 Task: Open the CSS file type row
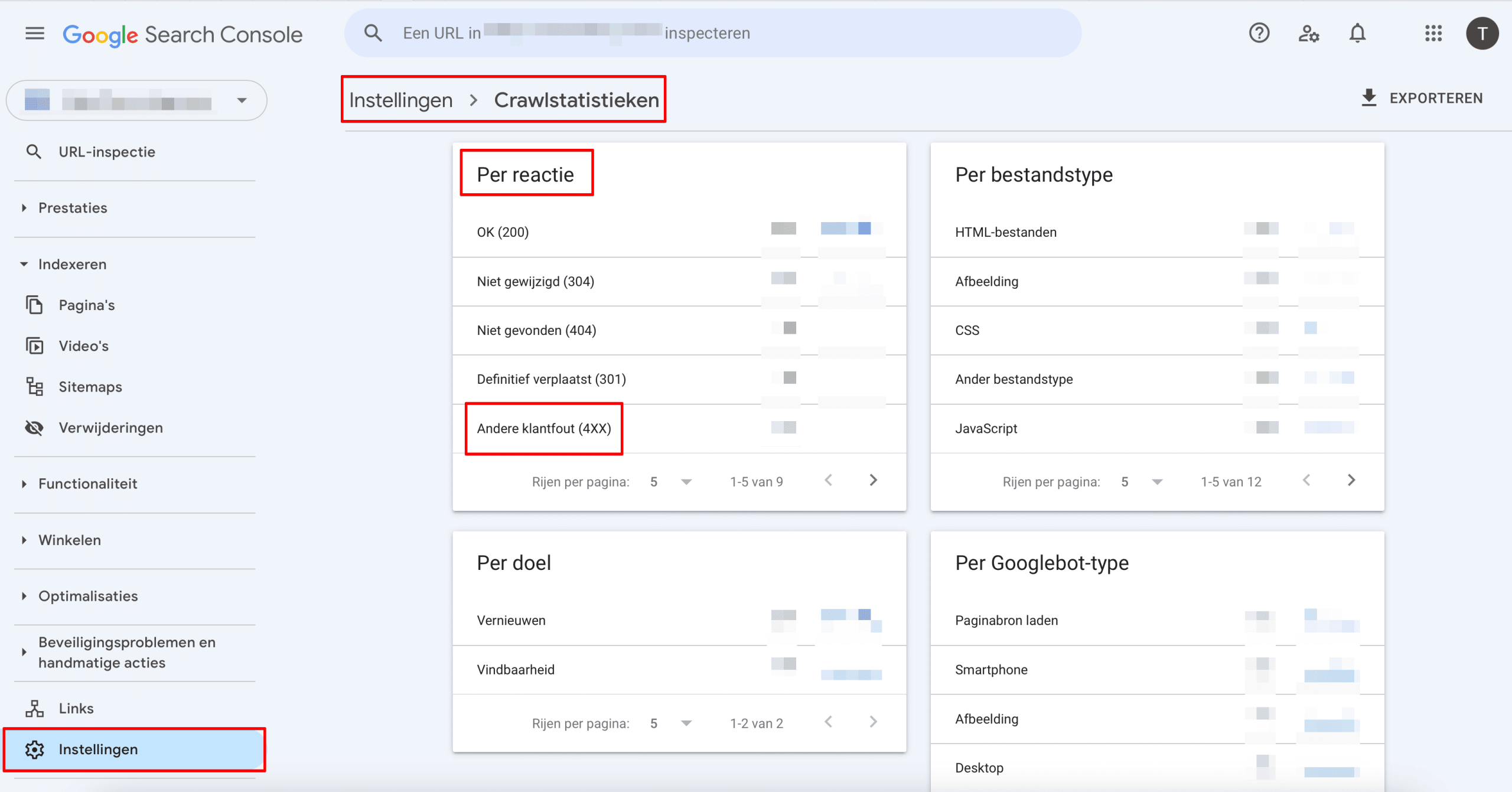tap(1157, 330)
